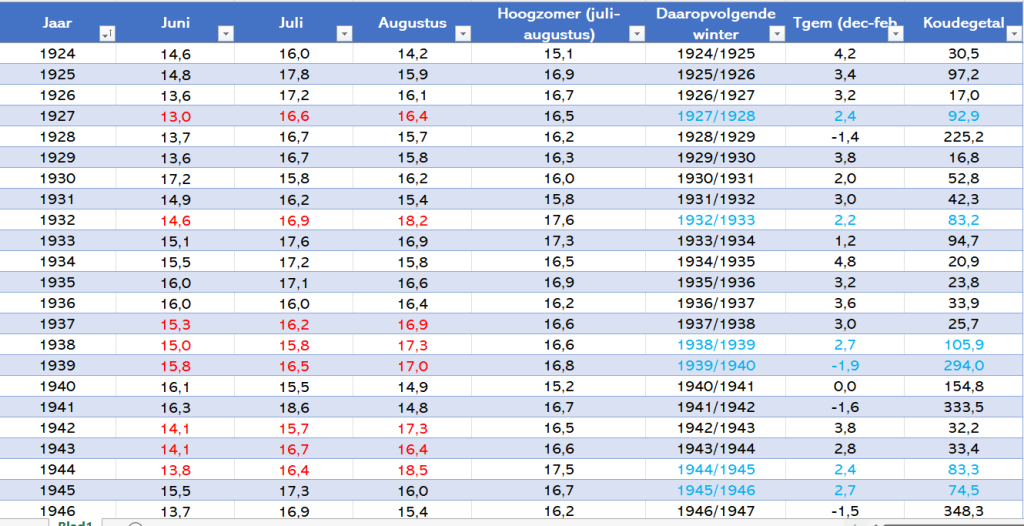Select the Tgem cell -1,4
Screen dimensions: 1024x526
[x=844, y=137]
